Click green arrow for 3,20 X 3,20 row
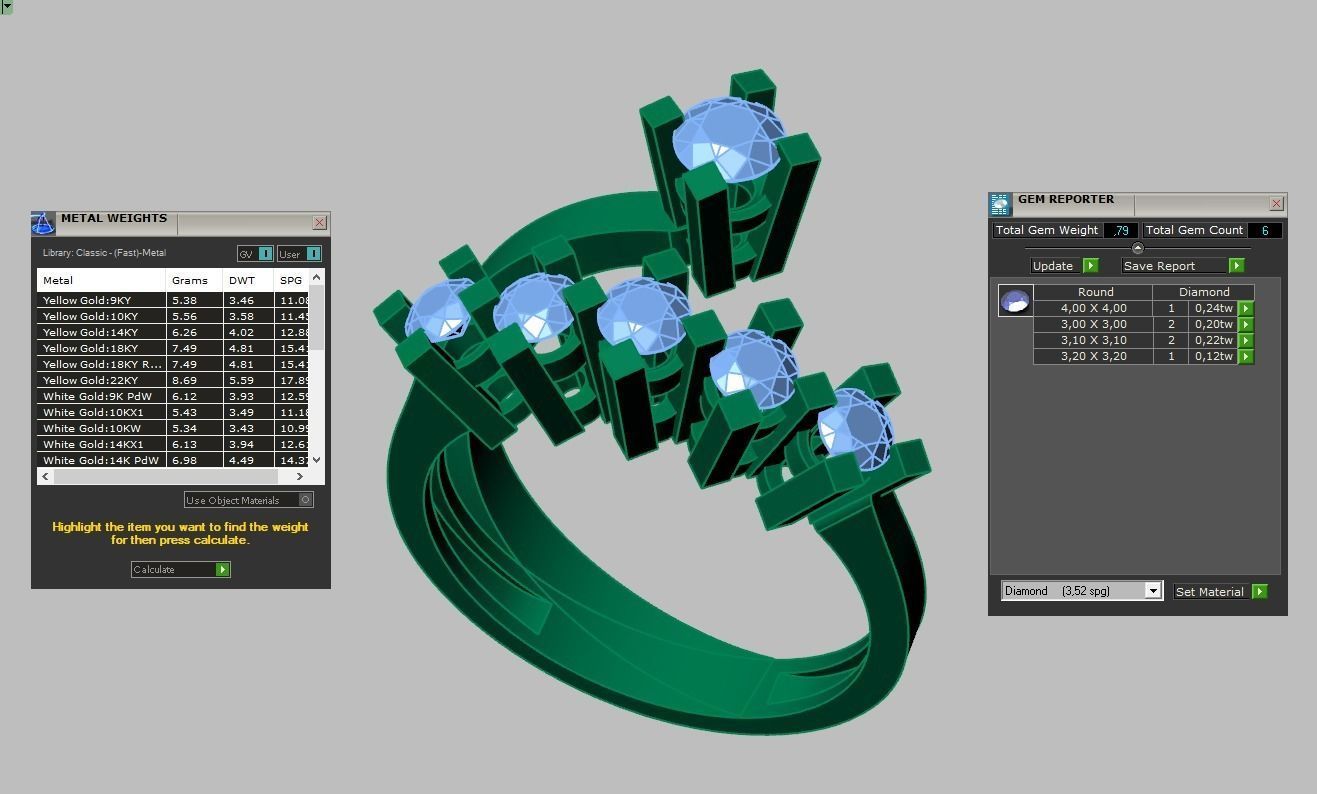 pos(1246,356)
